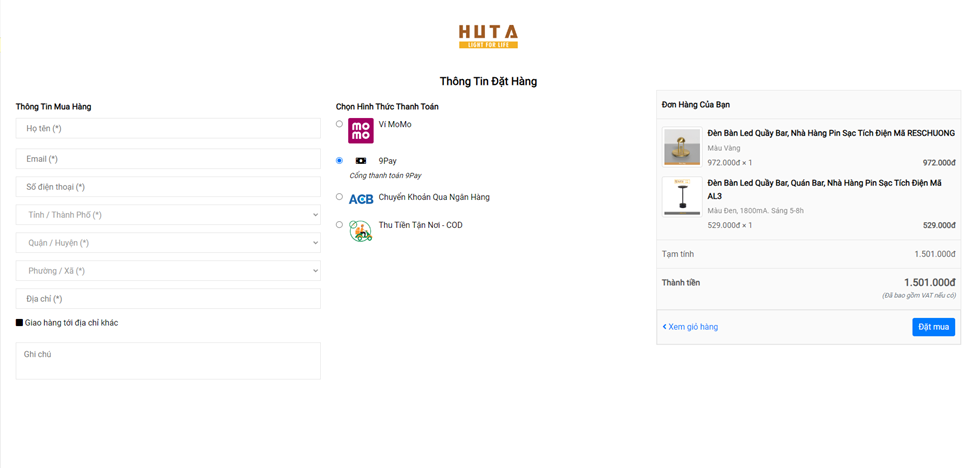Select Thu Tiền Tận Nơi - COD radio

pos(339,225)
